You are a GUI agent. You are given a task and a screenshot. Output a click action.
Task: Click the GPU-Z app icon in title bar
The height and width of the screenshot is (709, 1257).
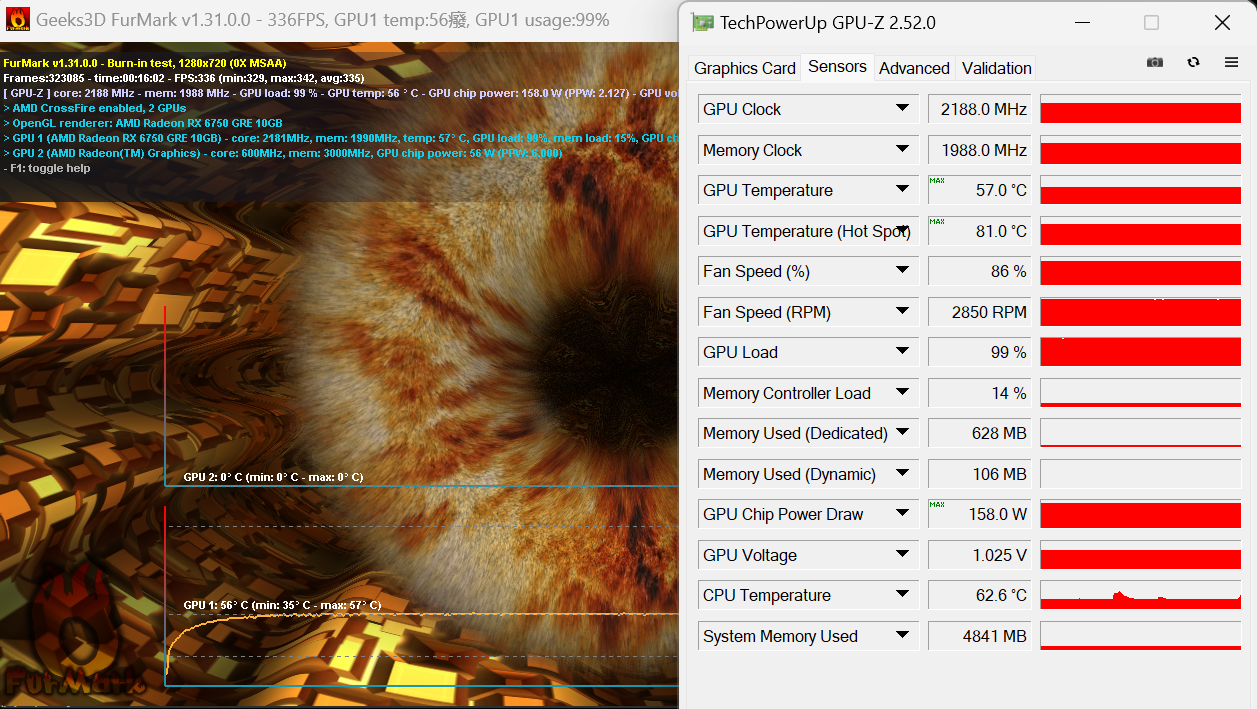coord(703,23)
